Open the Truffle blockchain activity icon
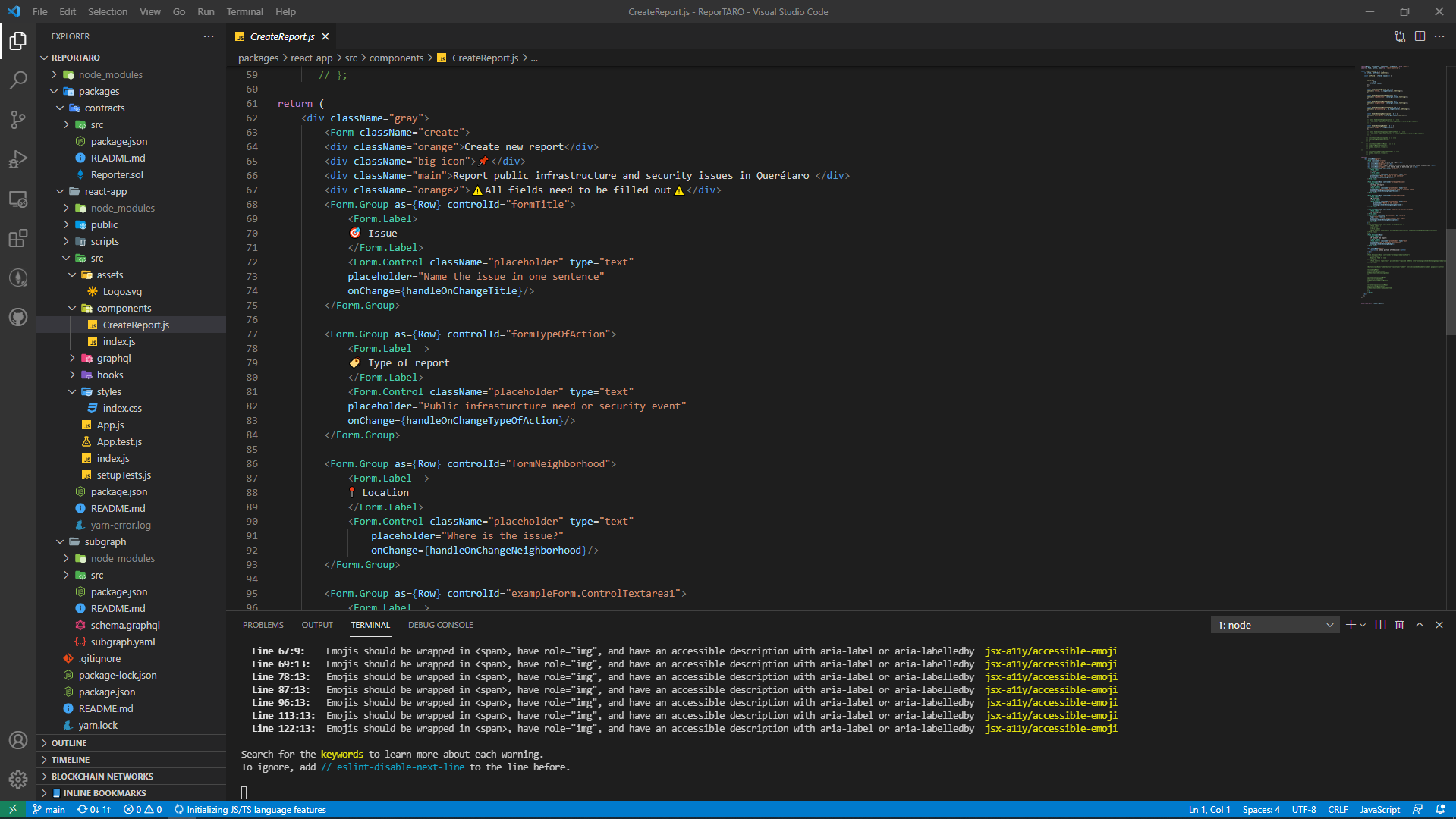The image size is (1456, 819). 18,278
